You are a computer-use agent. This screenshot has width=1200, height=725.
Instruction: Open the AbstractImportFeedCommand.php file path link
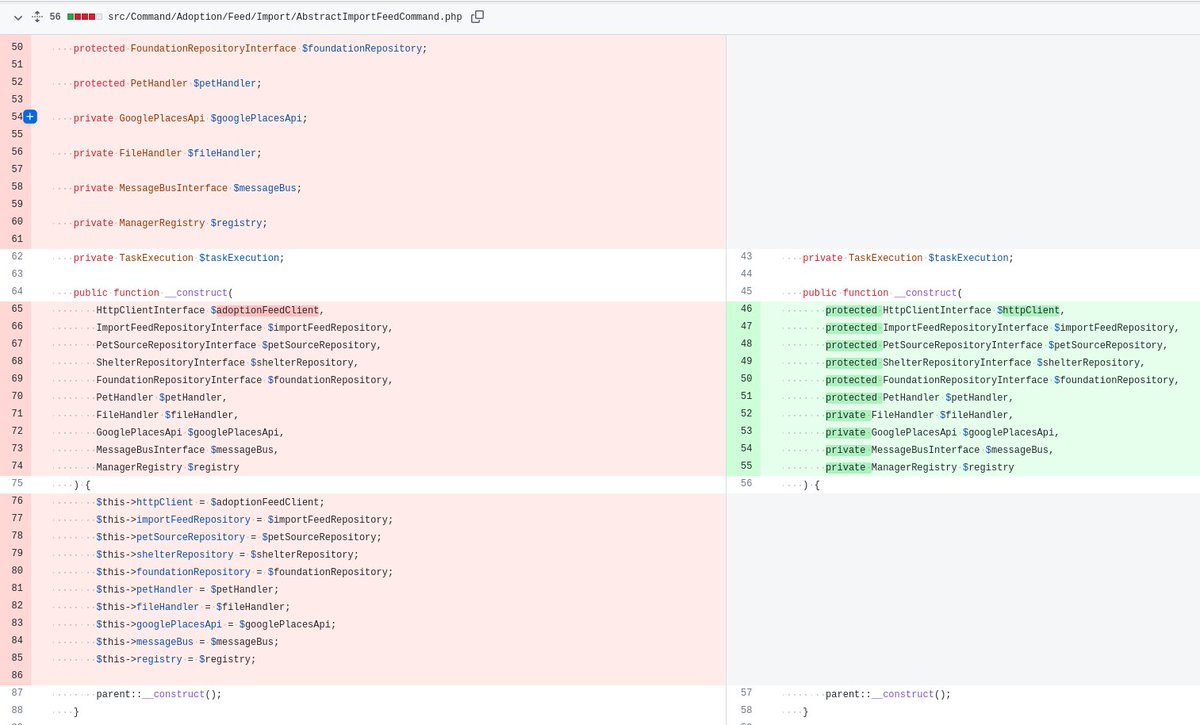click(x=285, y=17)
